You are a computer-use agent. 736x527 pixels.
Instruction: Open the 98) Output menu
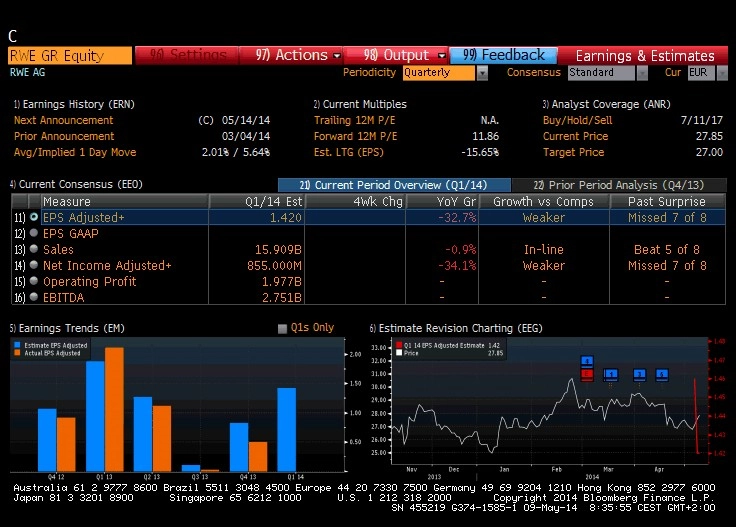click(x=397, y=55)
